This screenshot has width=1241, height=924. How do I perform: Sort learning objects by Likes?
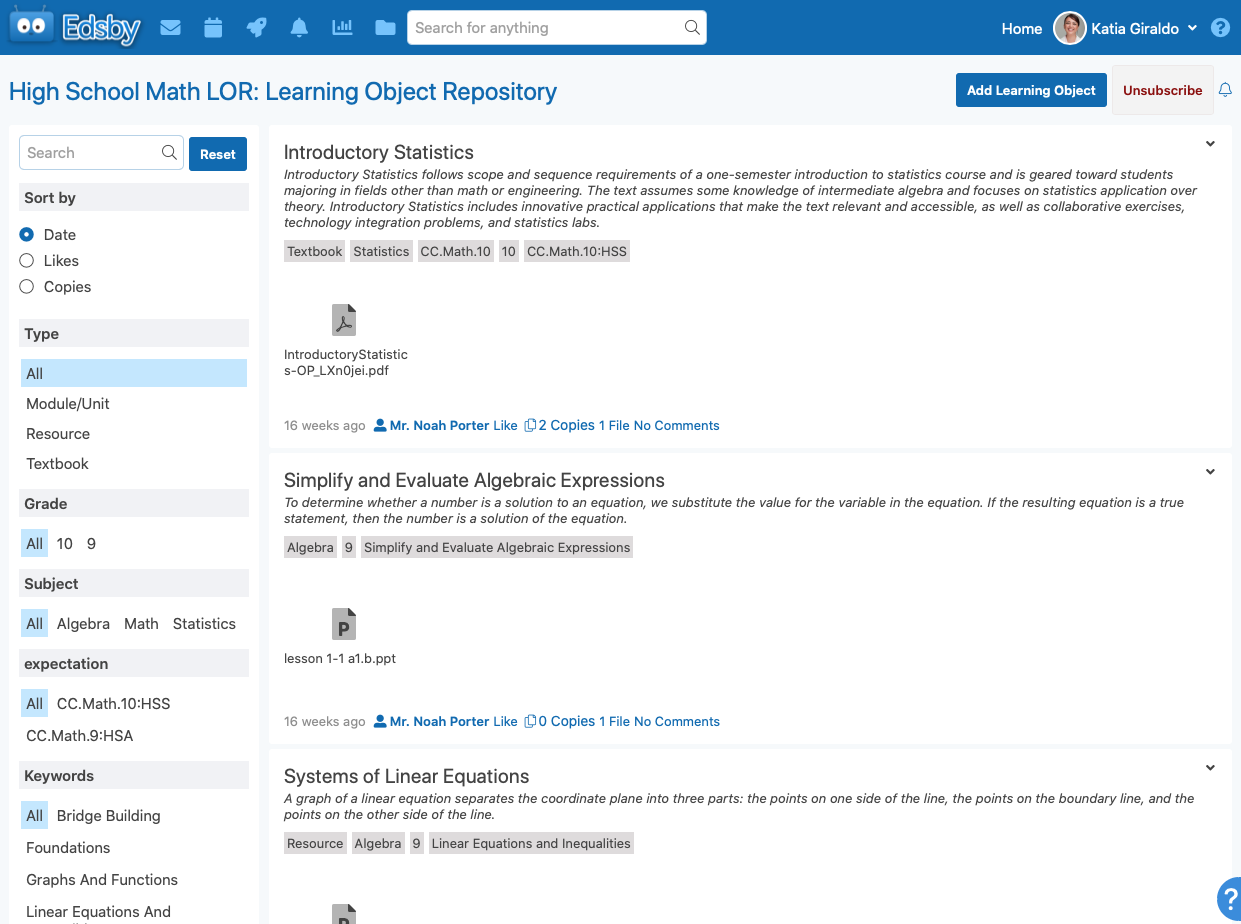point(27,260)
